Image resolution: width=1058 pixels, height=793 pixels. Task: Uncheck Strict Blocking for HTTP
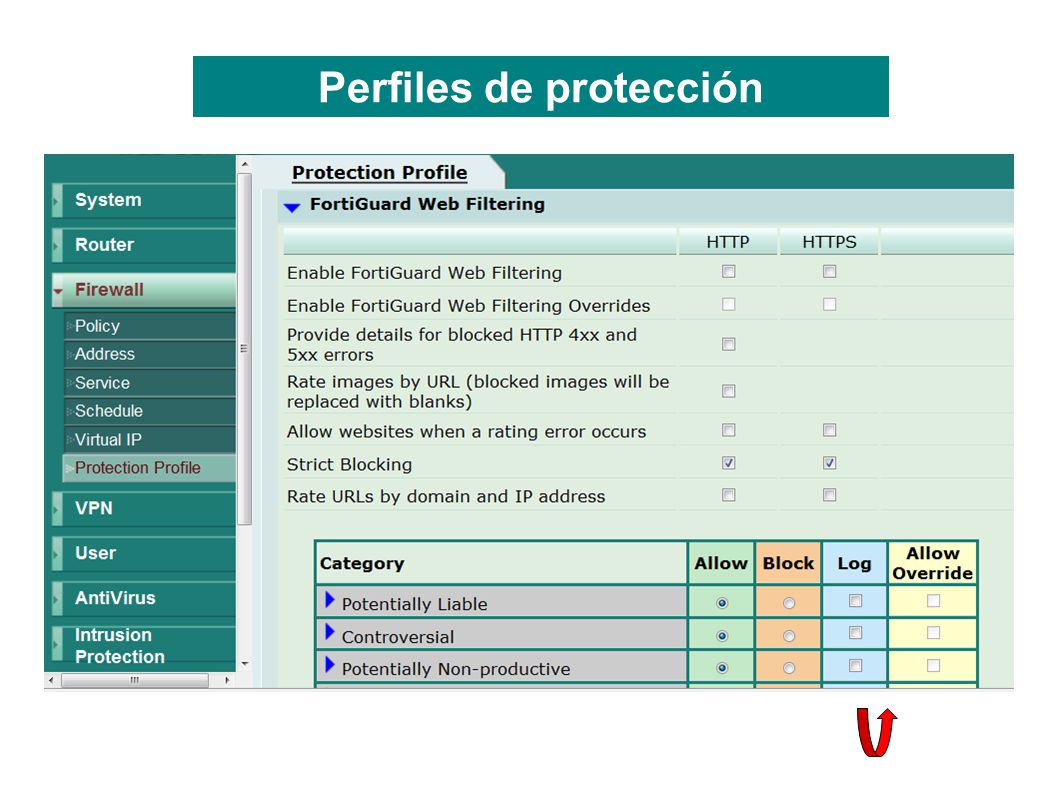[728, 463]
